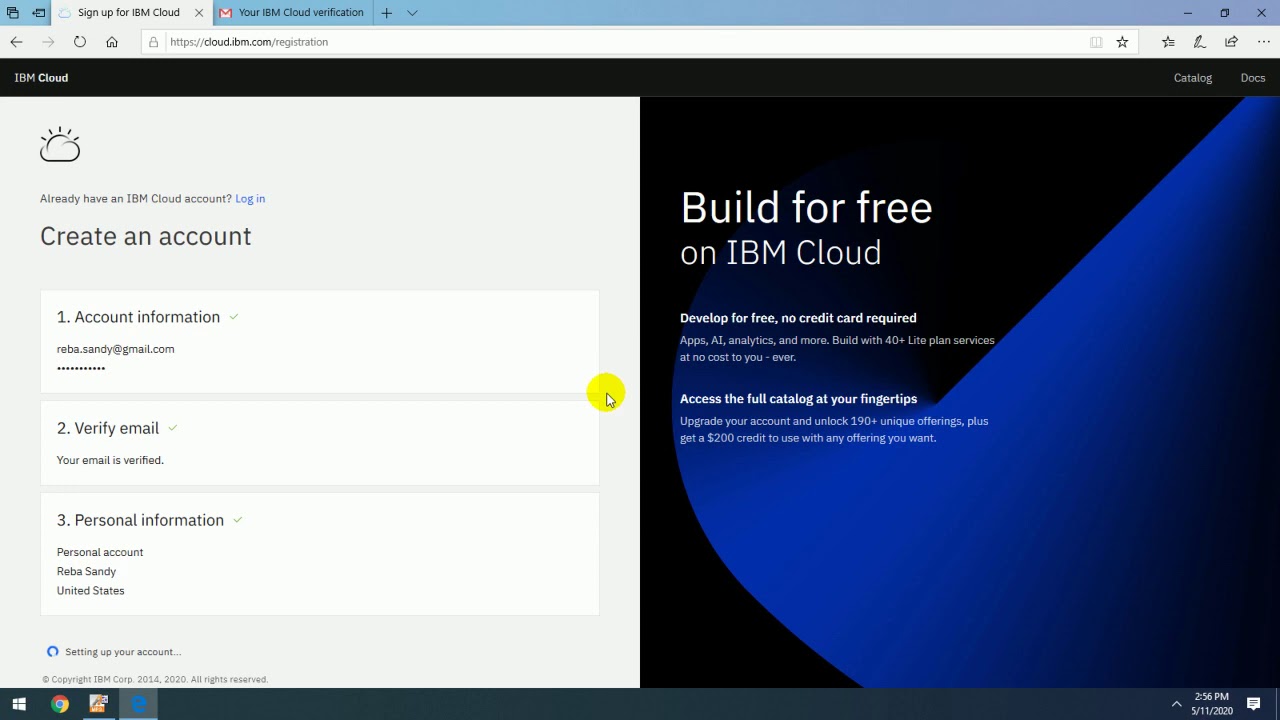The image size is (1280, 720).
Task: Click the 3. Personal information heading
Action: (x=140, y=520)
